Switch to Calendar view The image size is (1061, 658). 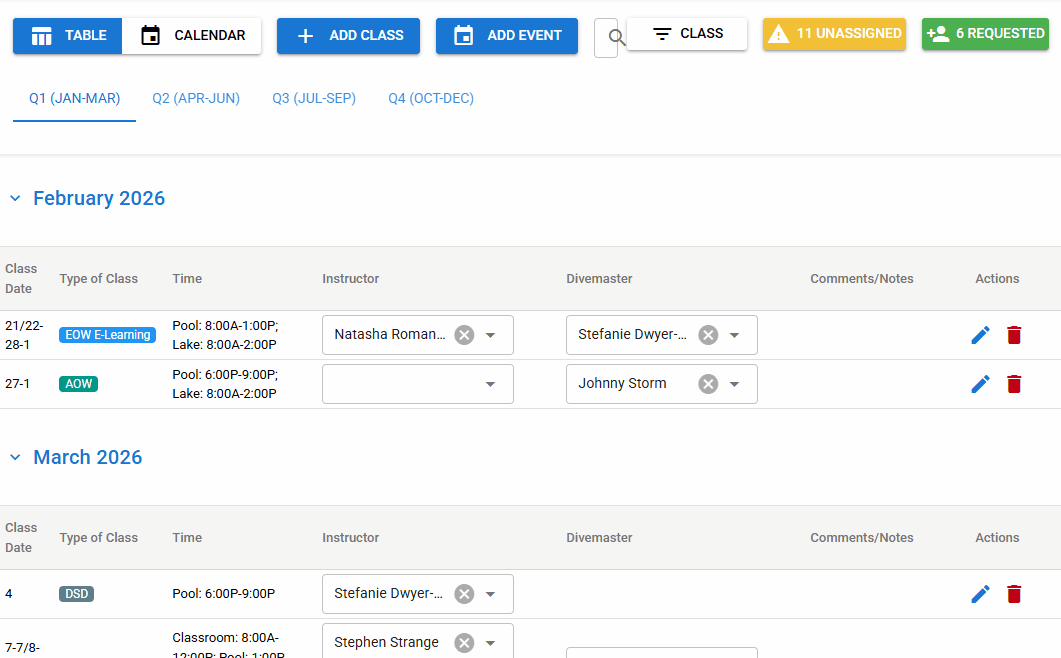pos(191,36)
